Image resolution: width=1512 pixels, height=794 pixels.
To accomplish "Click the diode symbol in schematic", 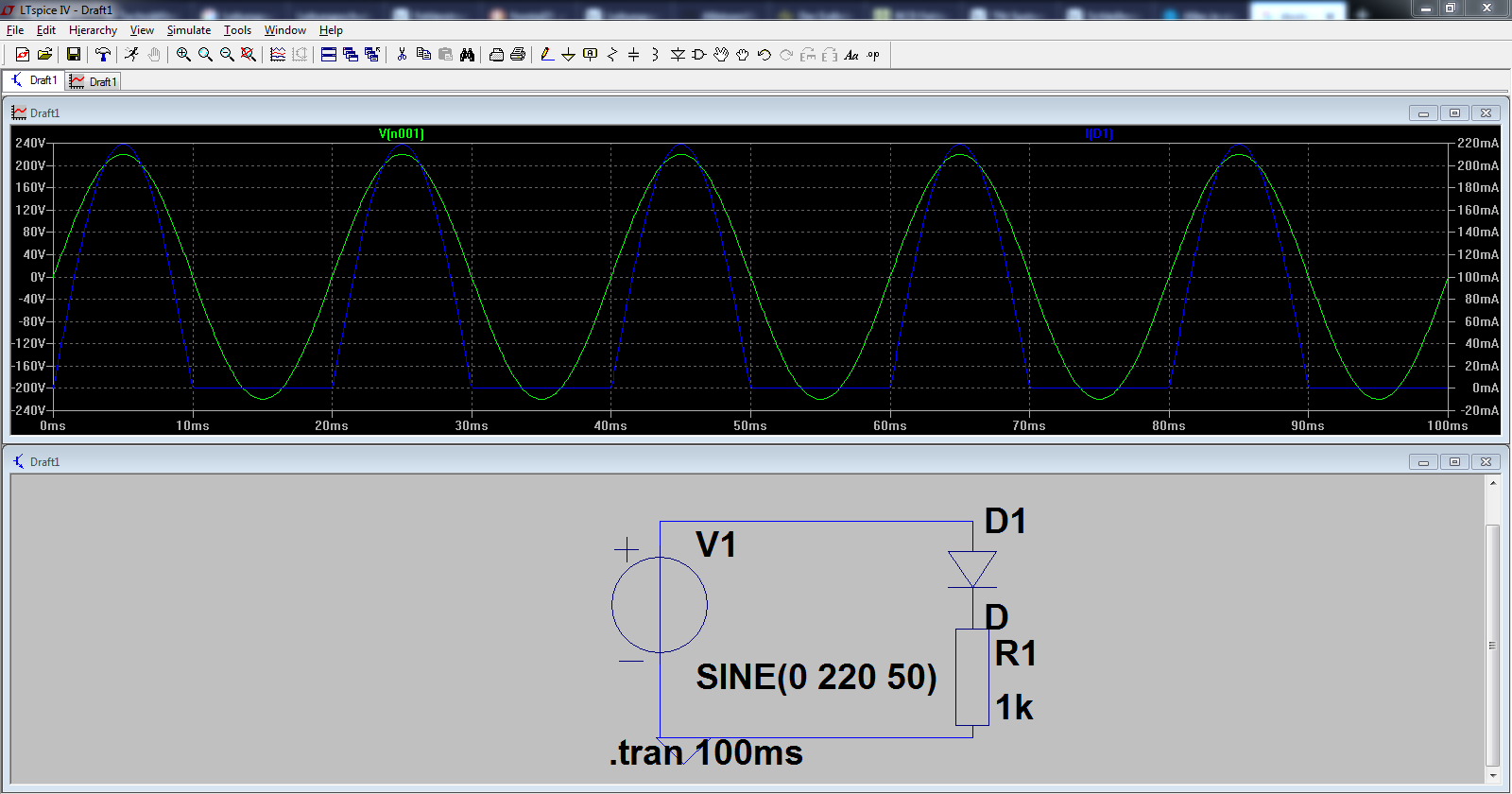I will tap(971, 570).
